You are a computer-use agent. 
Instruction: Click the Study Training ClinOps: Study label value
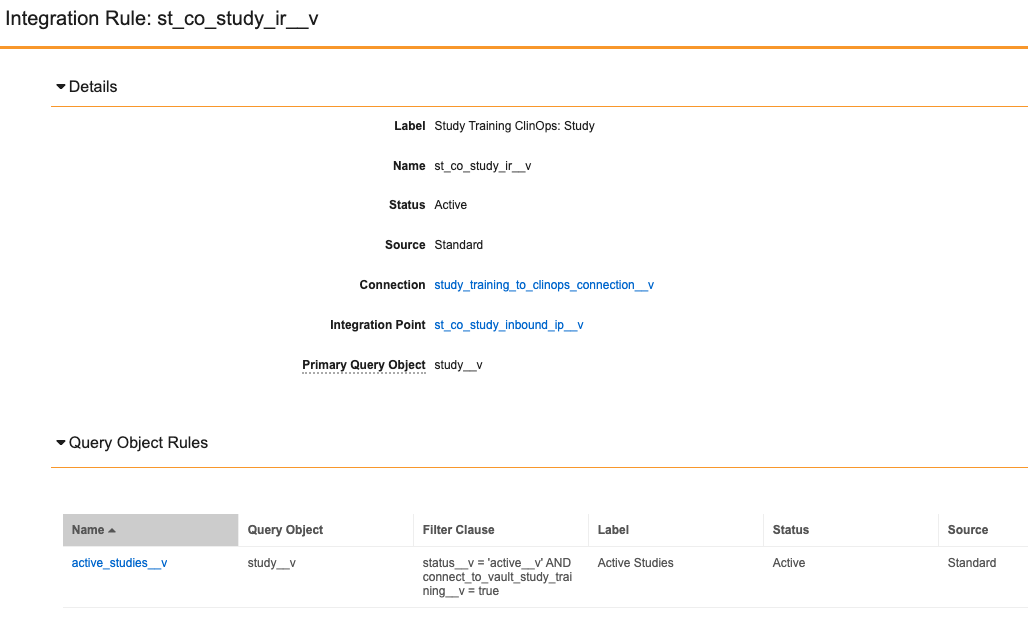pos(514,126)
